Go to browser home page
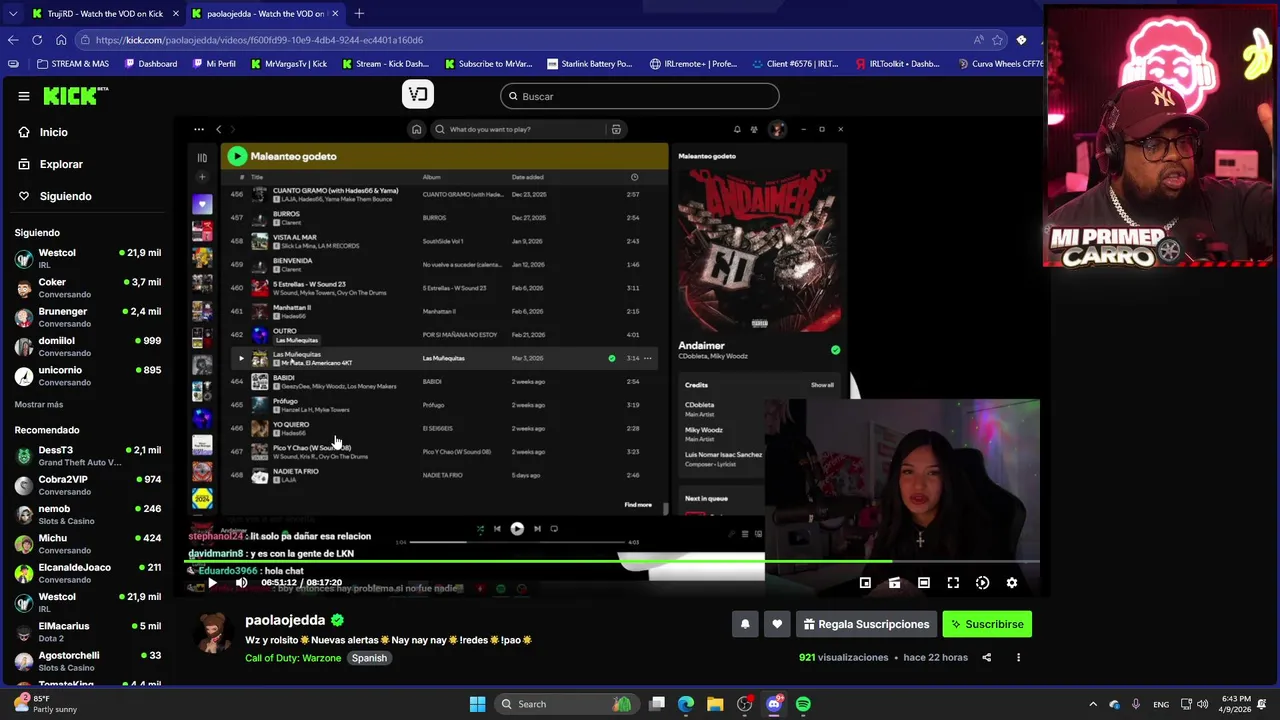The image size is (1280, 720). point(61,40)
